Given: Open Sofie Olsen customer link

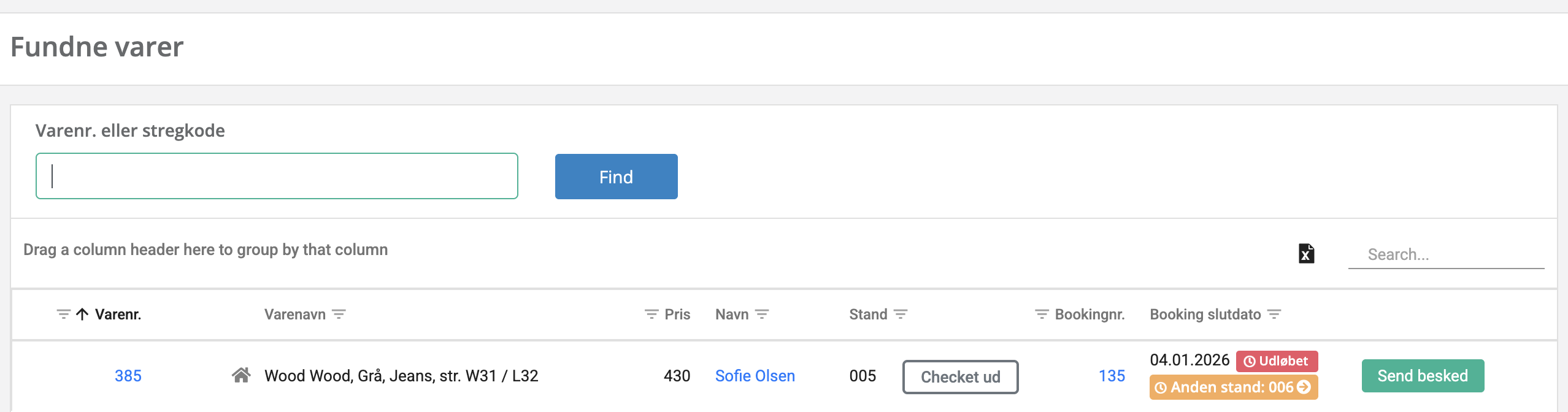Looking at the screenshot, I should point(755,376).
